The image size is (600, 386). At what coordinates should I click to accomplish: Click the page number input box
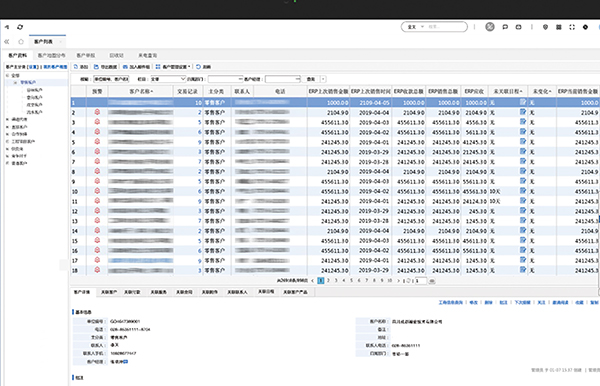pyautogui.click(x=421, y=280)
